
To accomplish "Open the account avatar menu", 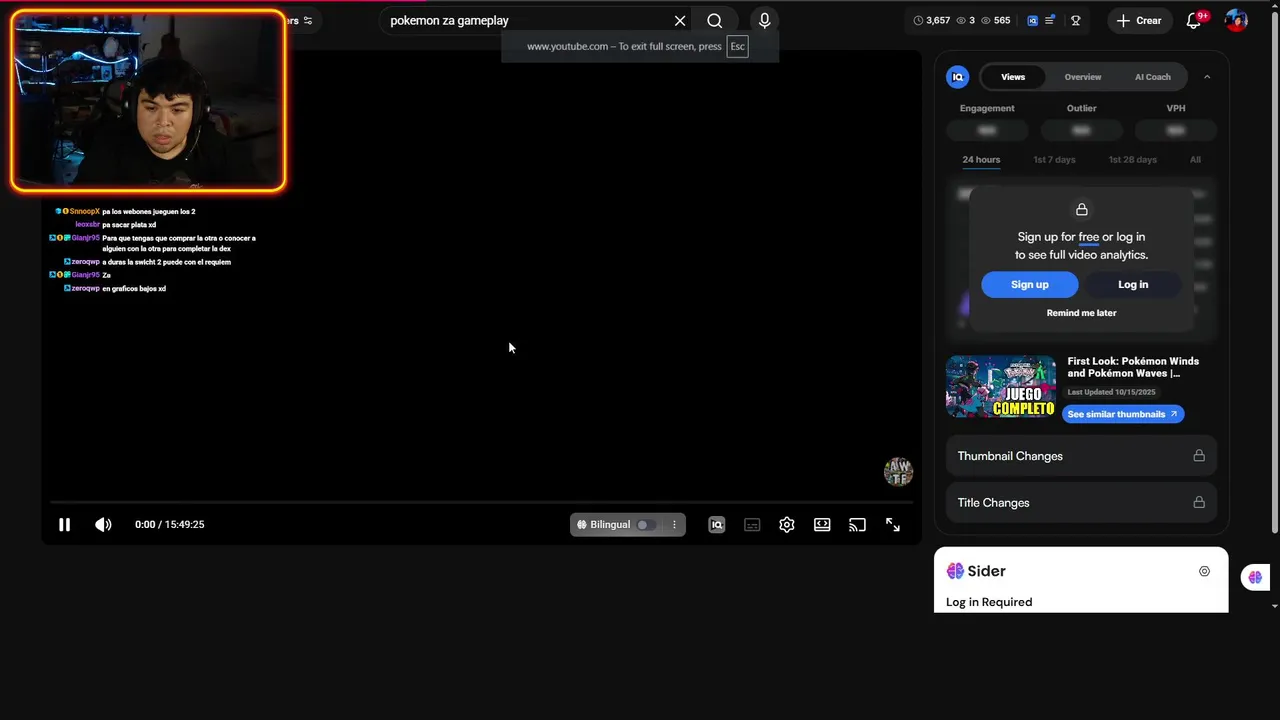I will (1237, 20).
